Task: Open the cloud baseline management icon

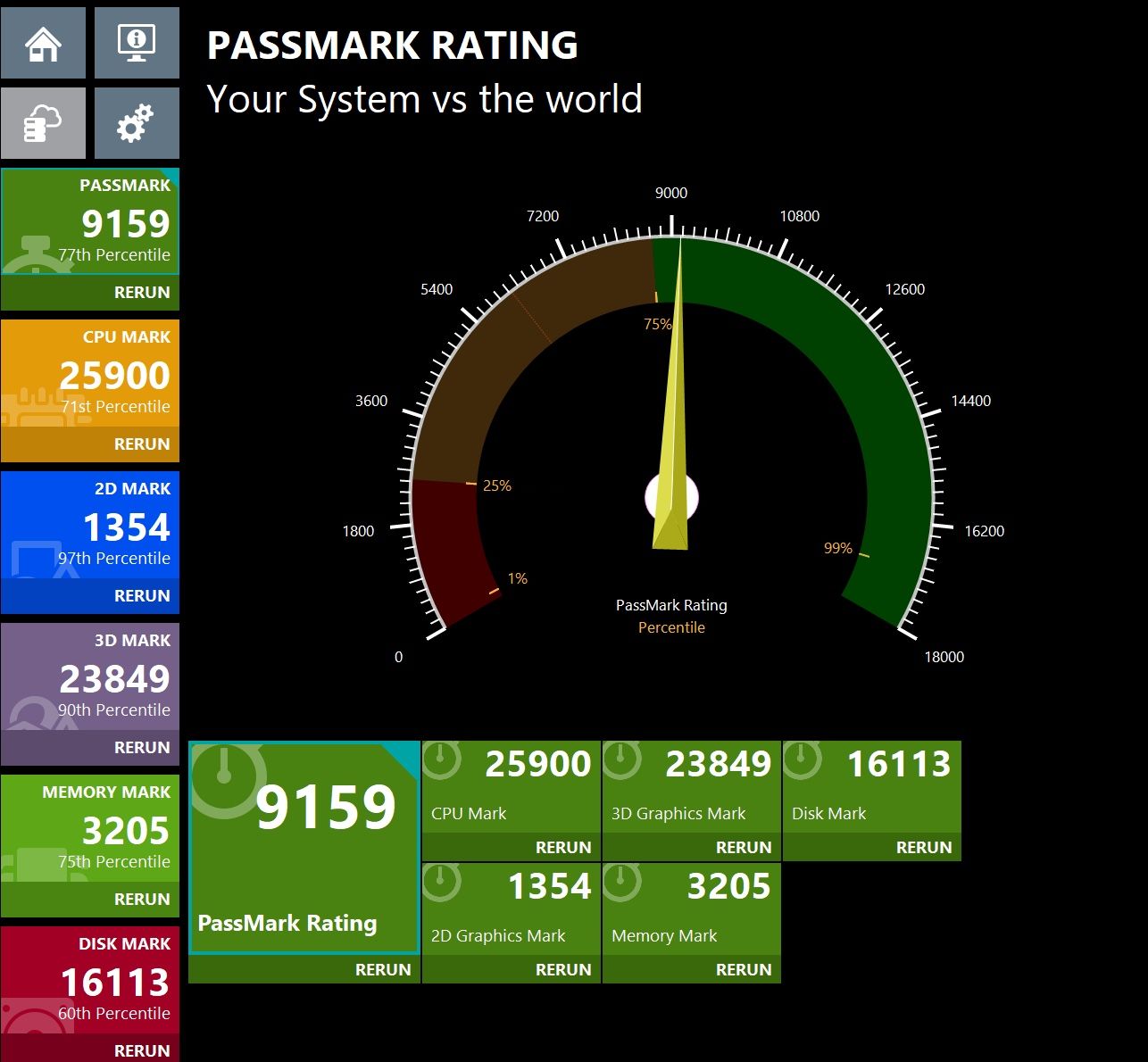Action: [x=43, y=123]
